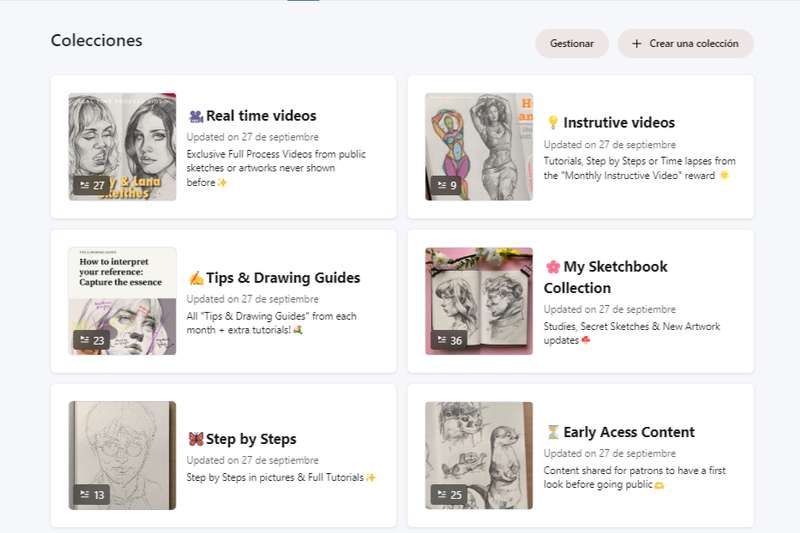The height and width of the screenshot is (533, 800).
Task: Click 'All "Tips & Drawing Guides" from each month' text
Action: click(271, 323)
